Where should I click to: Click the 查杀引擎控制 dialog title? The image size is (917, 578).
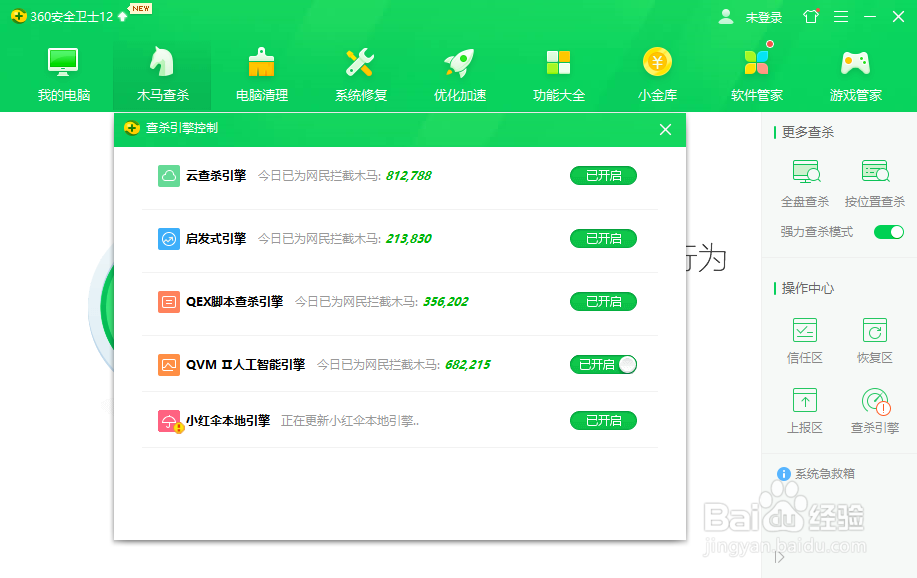[181, 128]
